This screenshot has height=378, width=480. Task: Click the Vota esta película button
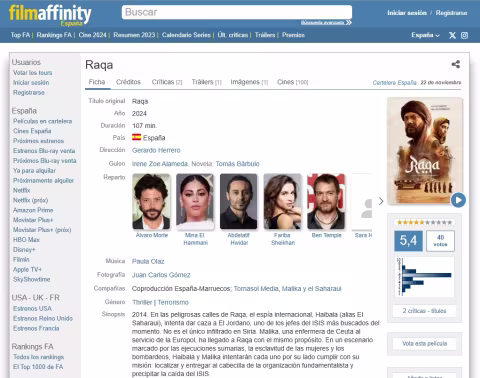424,344
